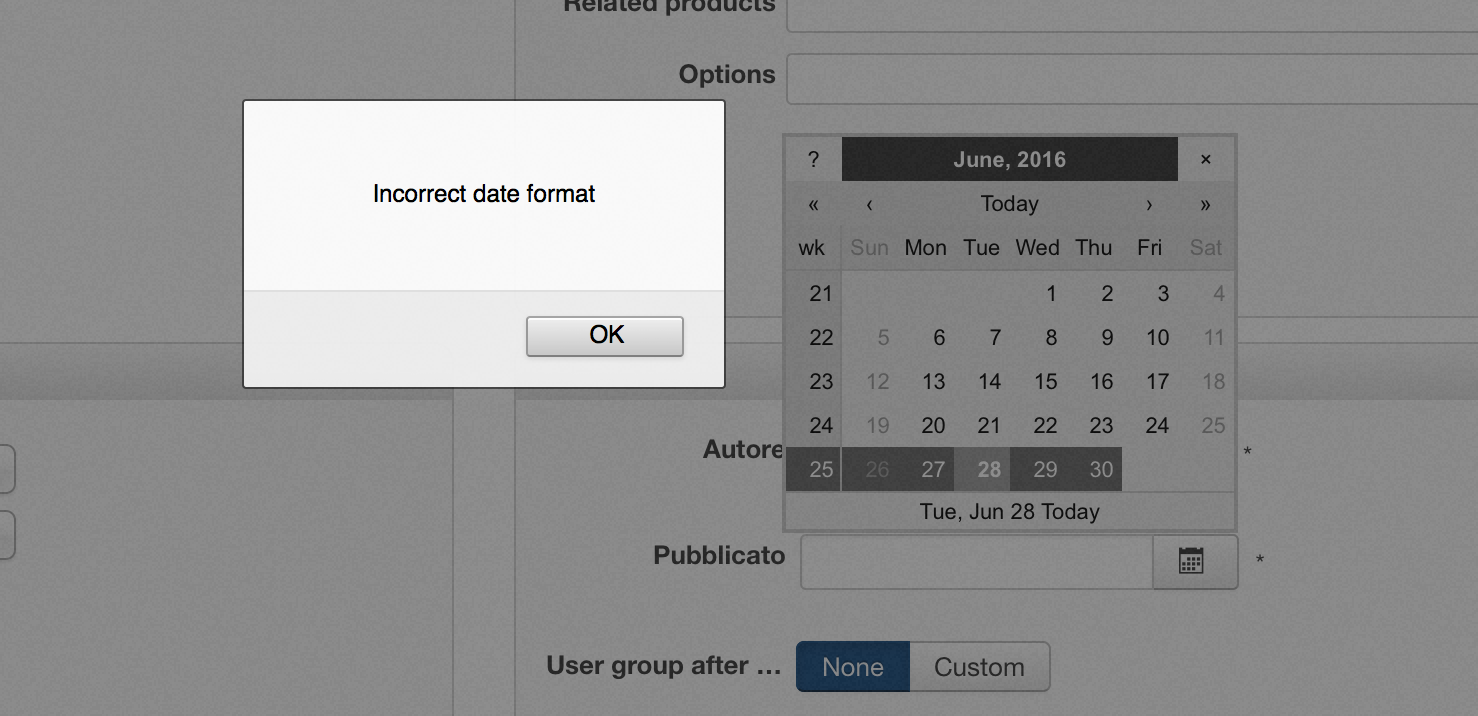Go to previous month in calendar
Viewport: 1478px width, 716px height.
pyautogui.click(x=870, y=204)
